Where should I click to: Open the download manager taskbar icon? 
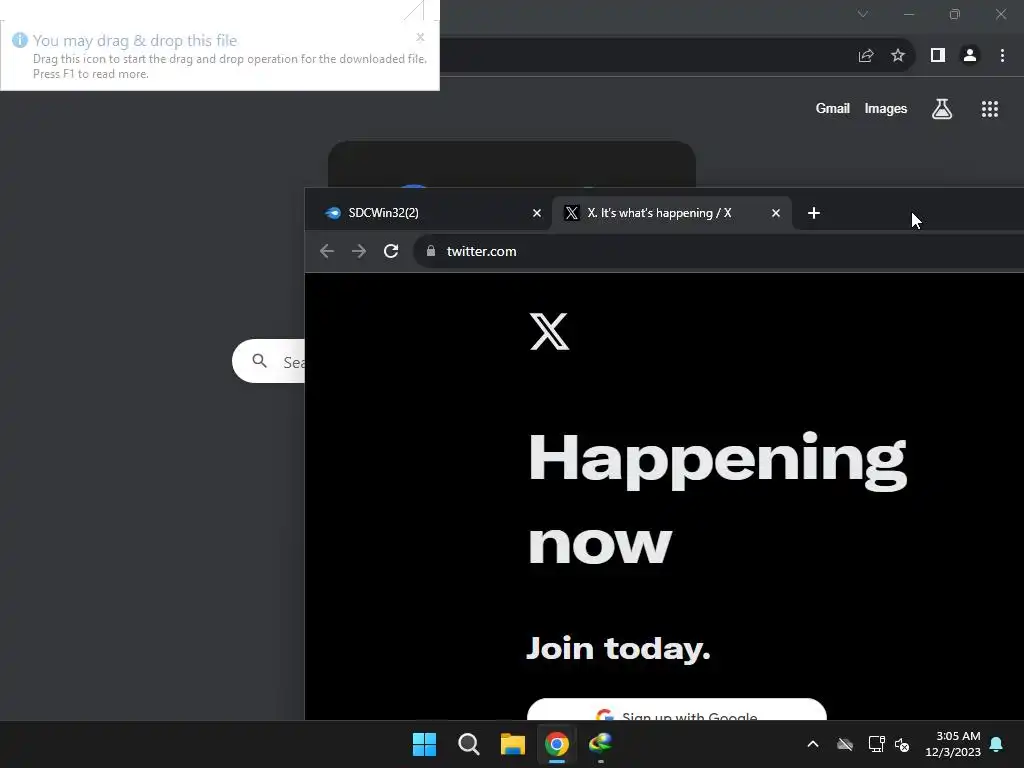[x=601, y=743]
